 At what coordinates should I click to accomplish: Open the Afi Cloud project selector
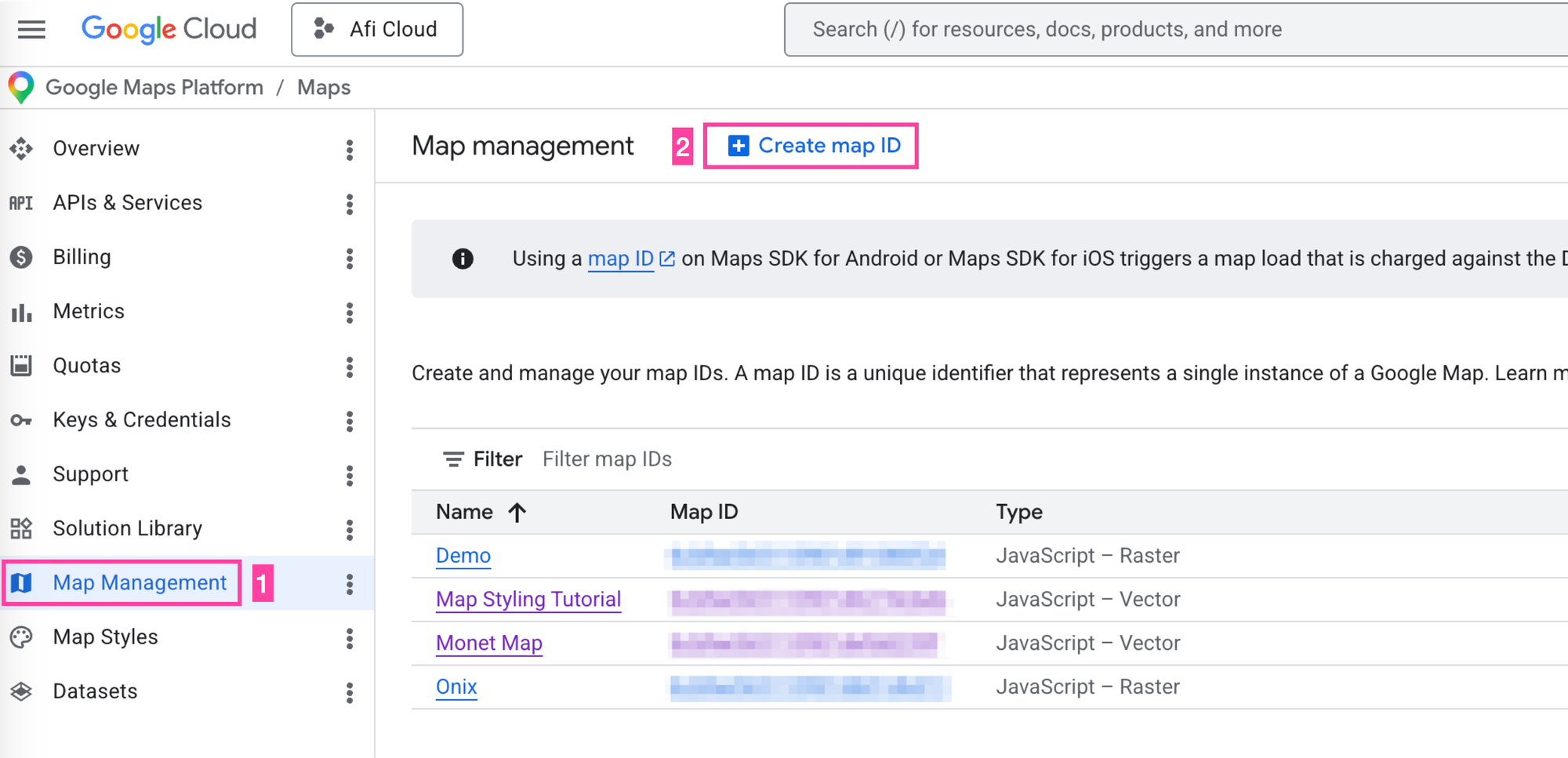(x=377, y=29)
